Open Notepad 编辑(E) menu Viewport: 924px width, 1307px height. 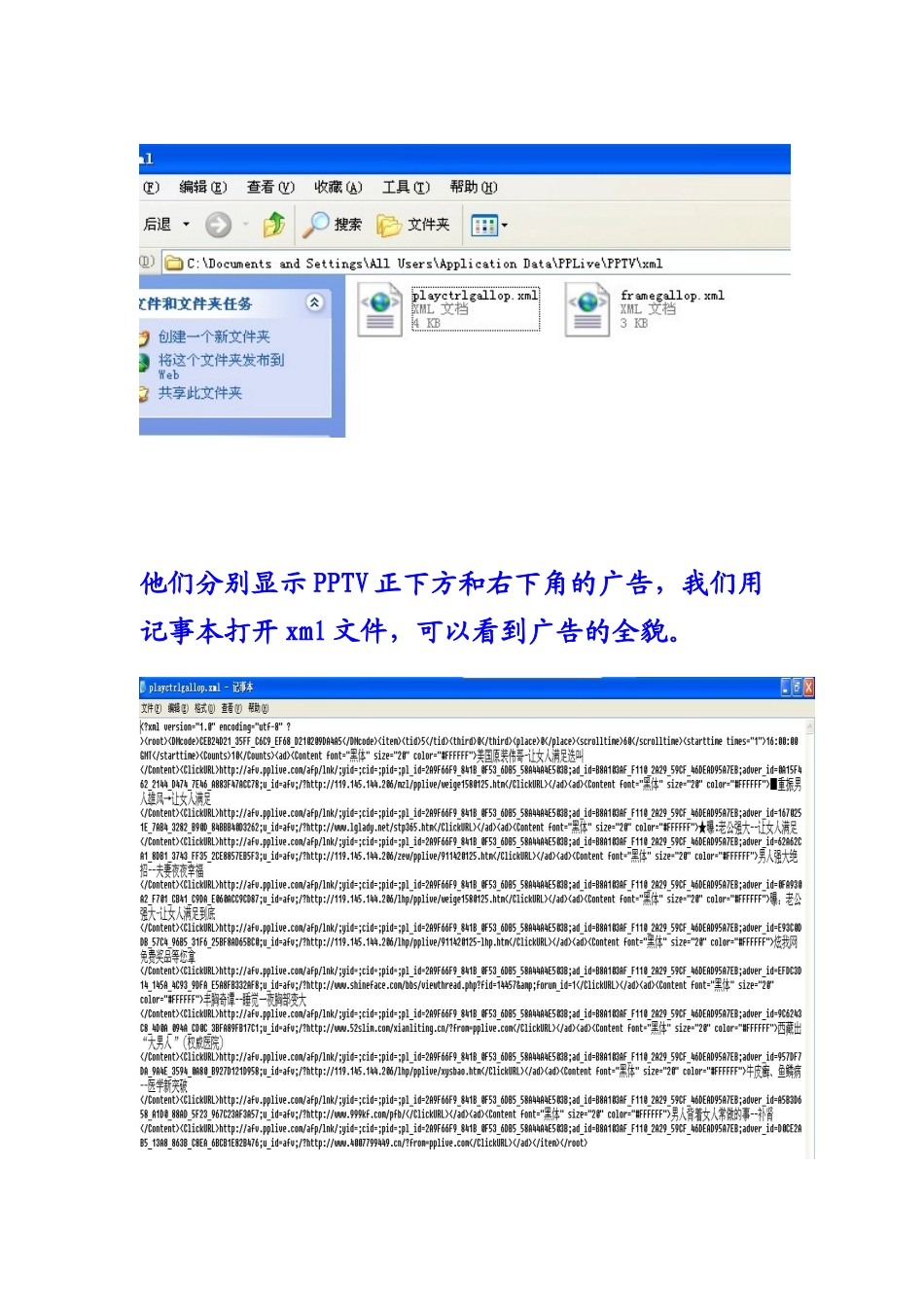tap(177, 708)
